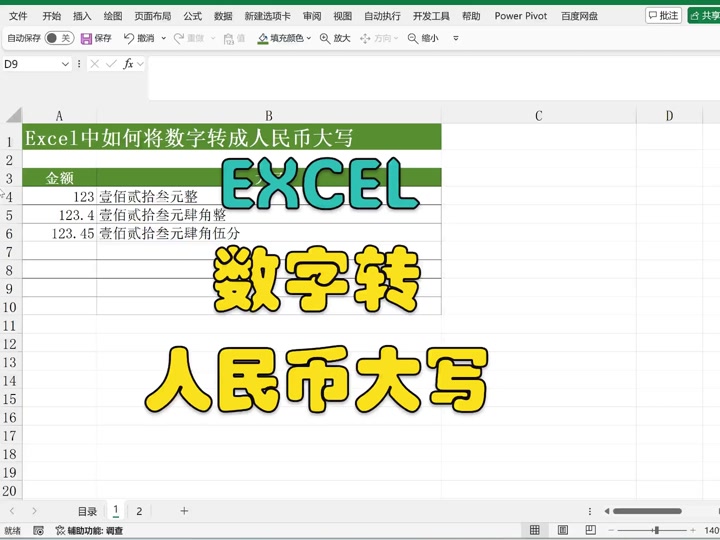The height and width of the screenshot is (540, 720).
Task: Click the green 共享 share button
Action: pos(704,16)
